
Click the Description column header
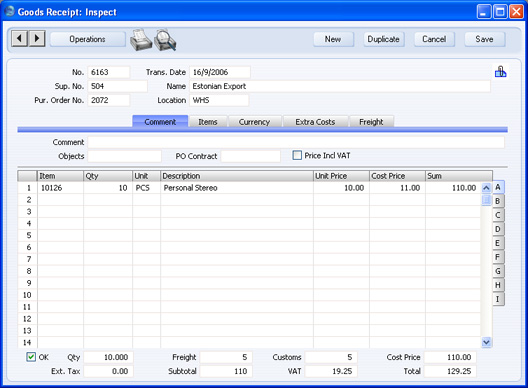(237, 176)
